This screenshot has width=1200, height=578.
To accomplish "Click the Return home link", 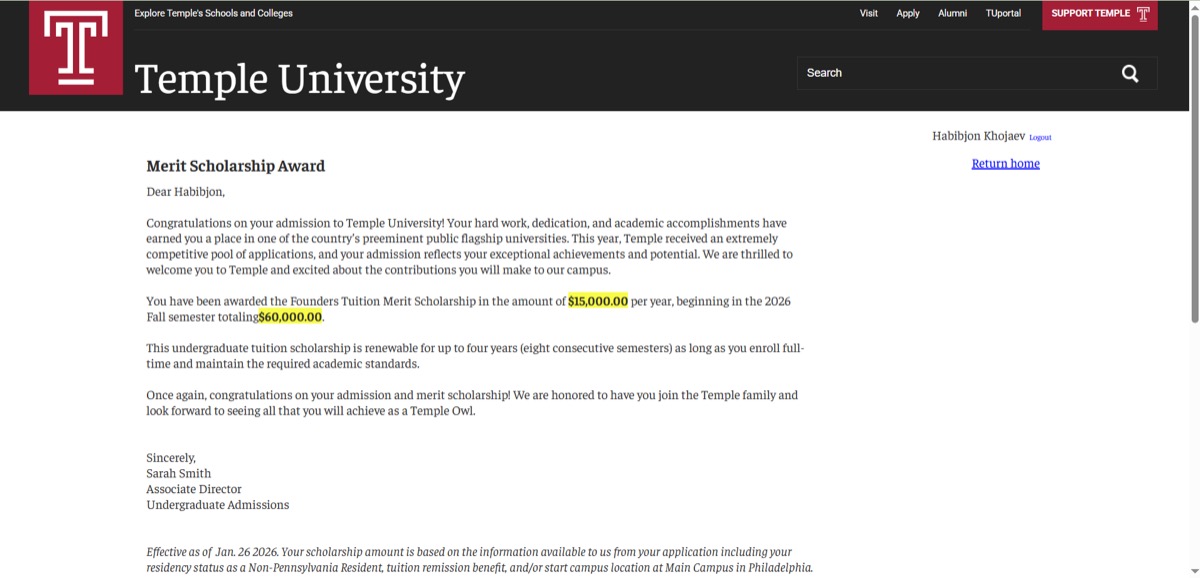I will (1006, 163).
